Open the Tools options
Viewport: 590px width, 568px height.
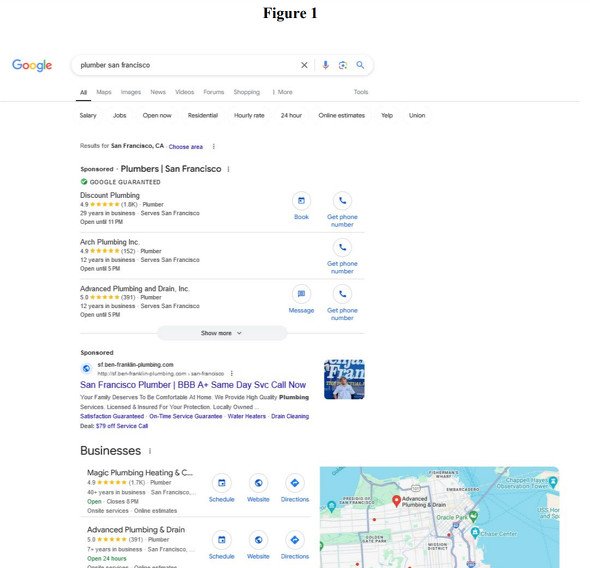[361, 92]
